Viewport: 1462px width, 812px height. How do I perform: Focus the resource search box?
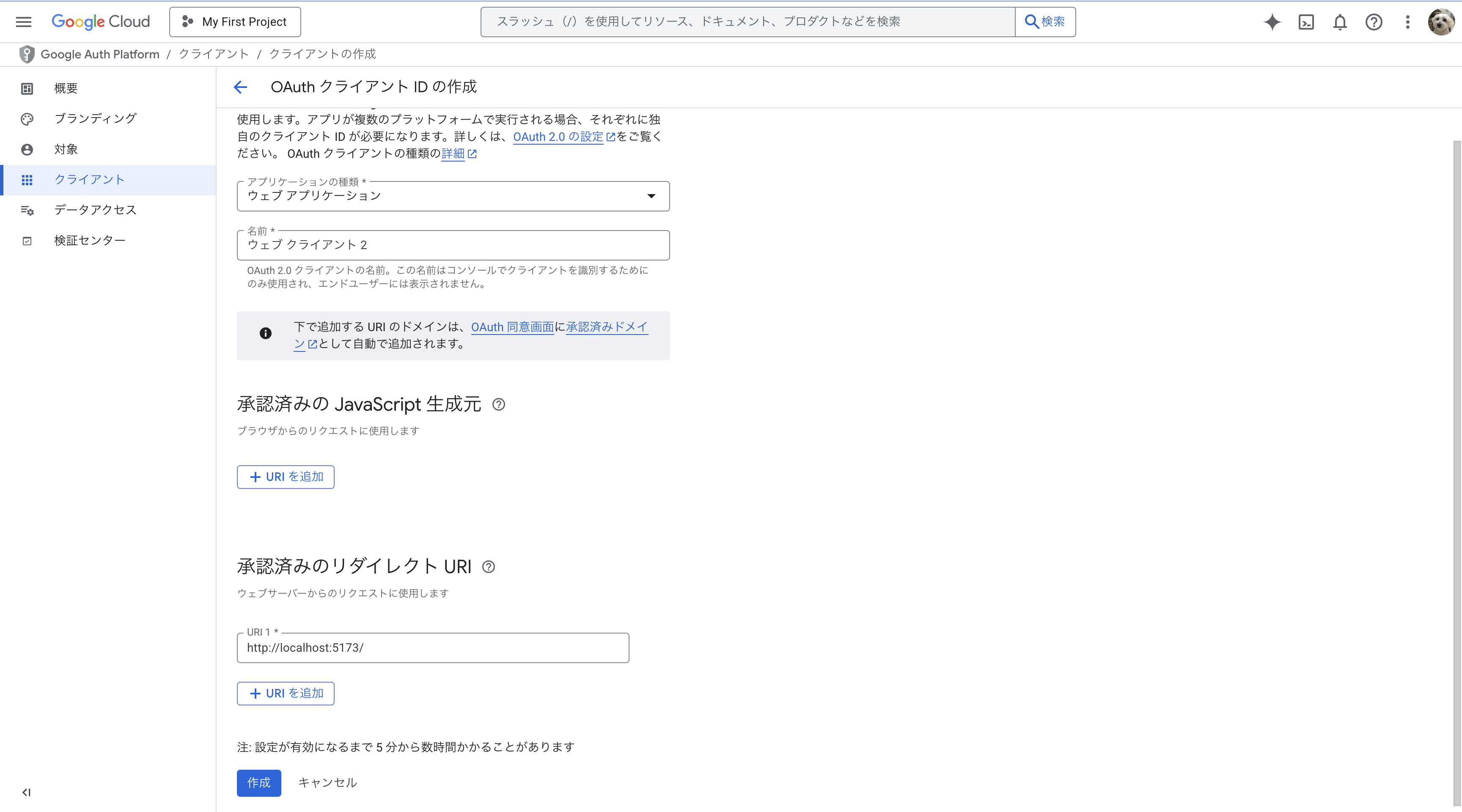click(x=747, y=22)
